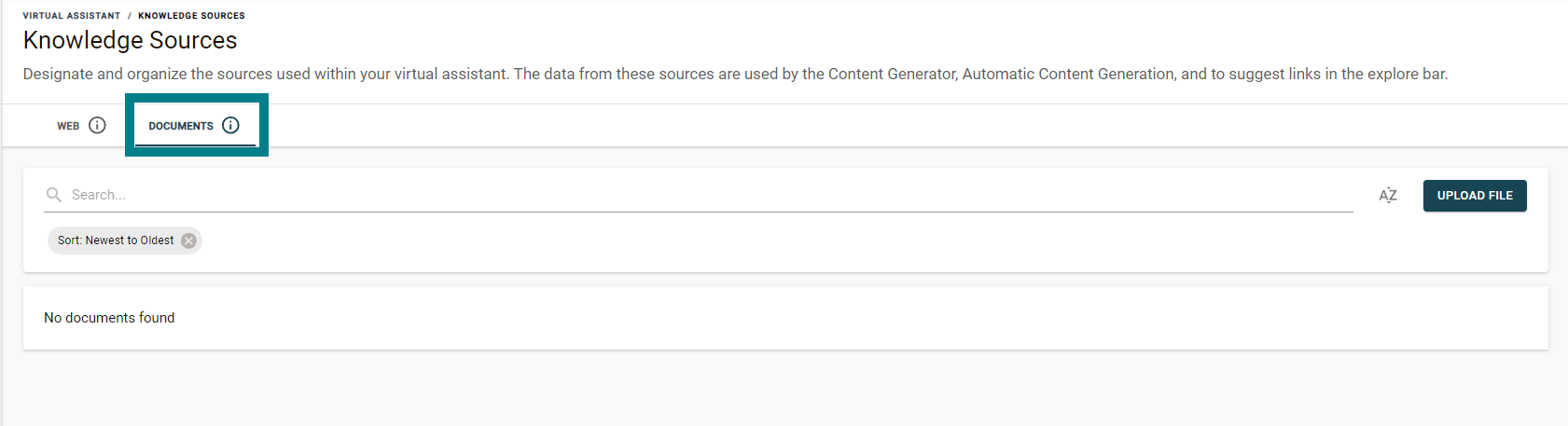Viewport: 1568px width, 426px height.
Task: Click the info icon beside Web
Action: click(97, 125)
